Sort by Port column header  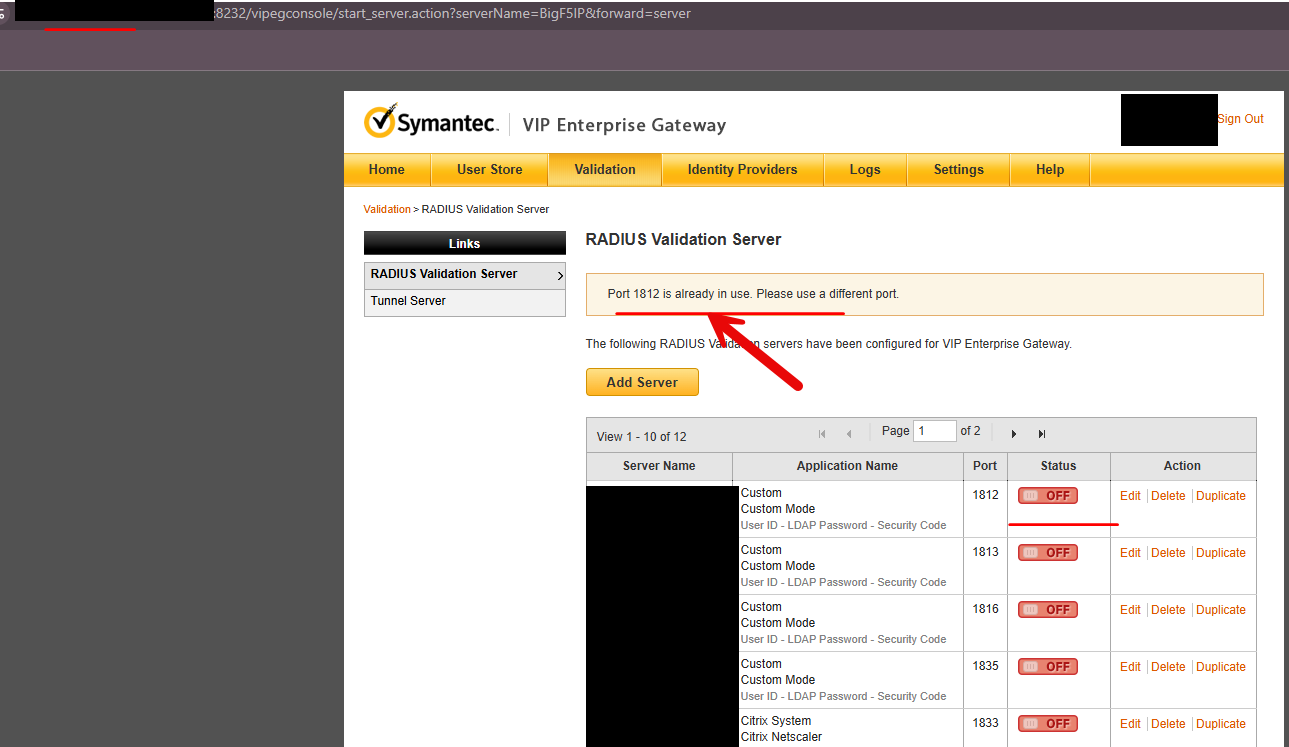tap(985, 466)
